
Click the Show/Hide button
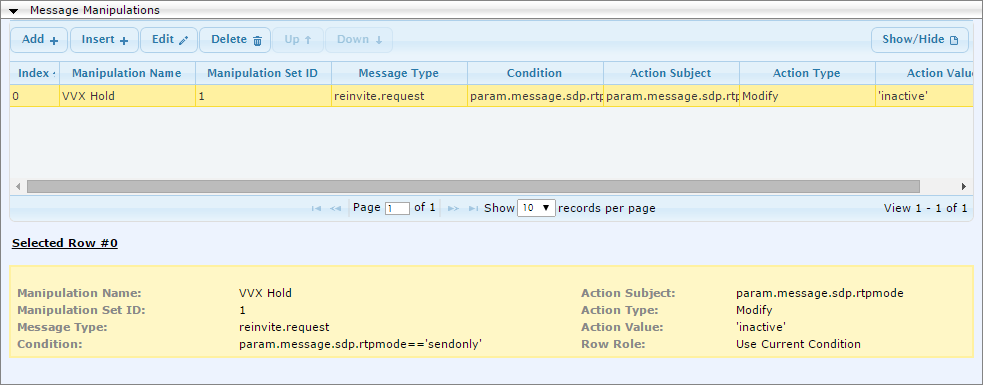pyautogui.click(x=920, y=40)
